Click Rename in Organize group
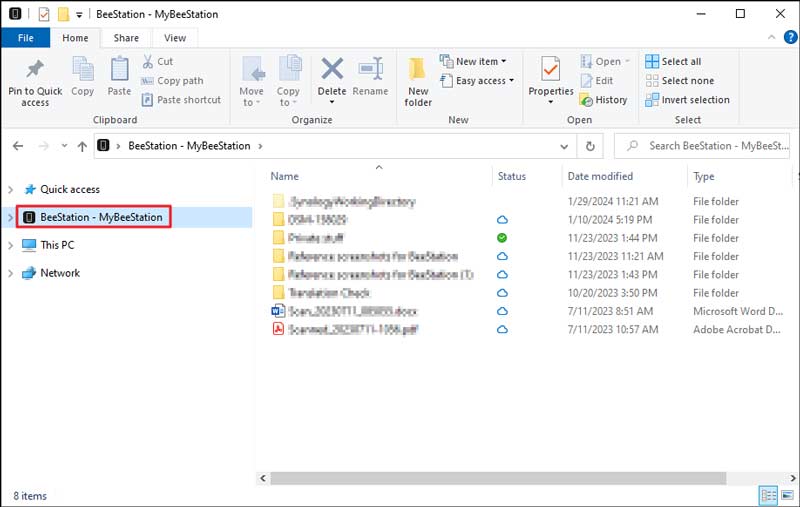This screenshot has width=800, height=507. [370, 77]
